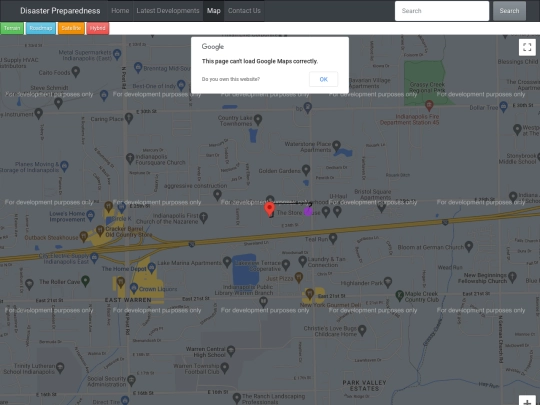Screen dimensions: 540x405
Task: Click PARK VALLEY ESTATES label
Action: pyautogui.click(x=364, y=385)
